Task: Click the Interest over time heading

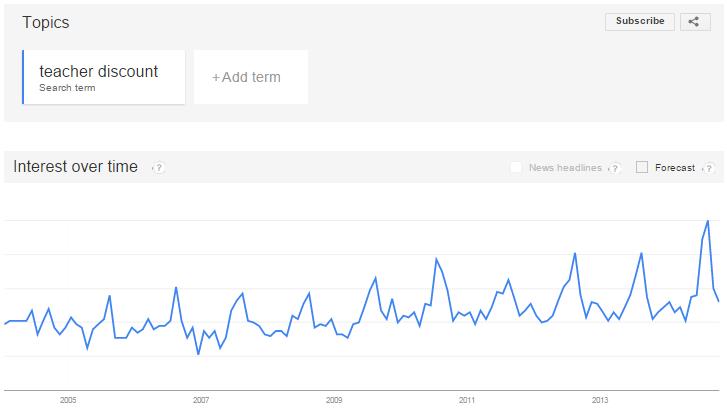Action: [76, 166]
